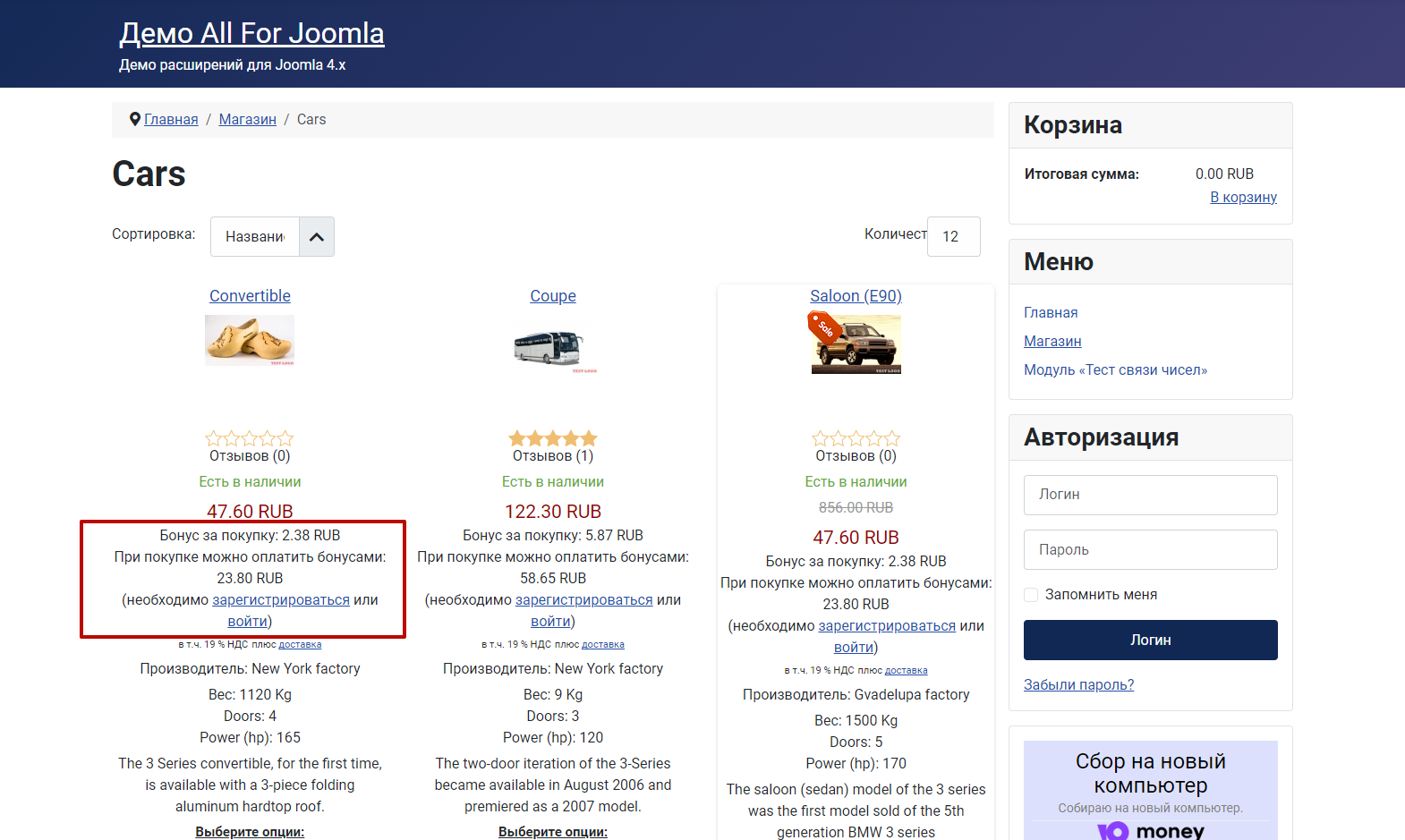The width and height of the screenshot is (1405, 840).
Task: Click the Coupe five-star rating
Action: [x=553, y=438]
